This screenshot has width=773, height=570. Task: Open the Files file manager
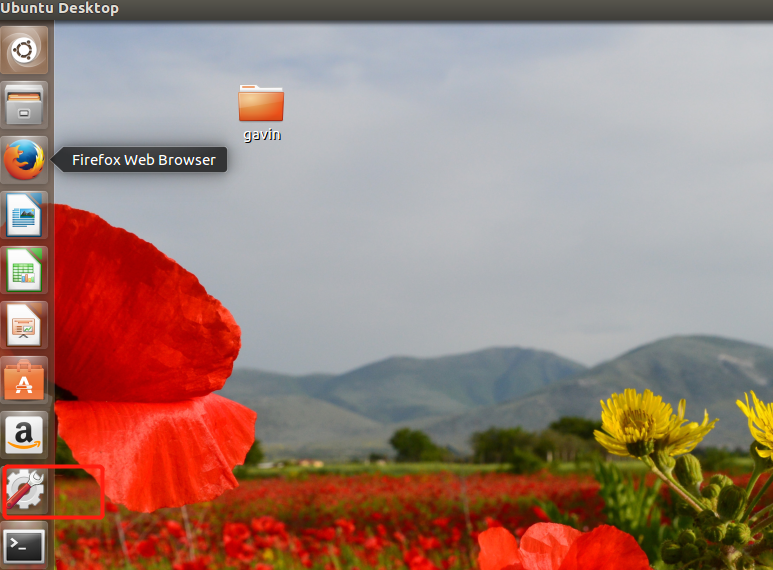[24, 105]
